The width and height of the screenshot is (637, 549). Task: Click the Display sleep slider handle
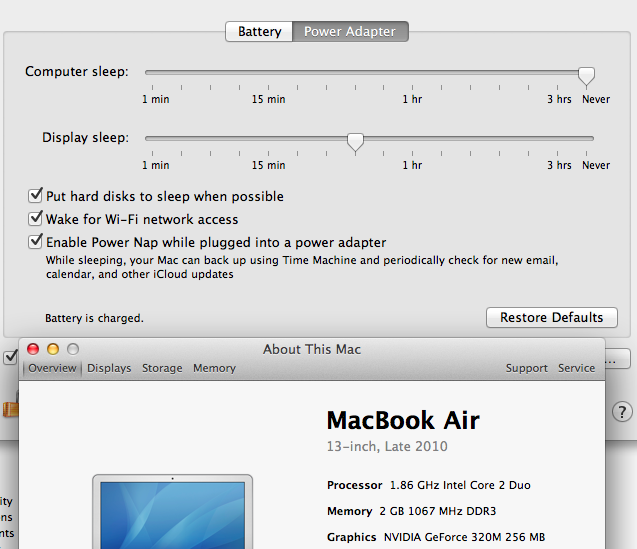click(x=355, y=142)
